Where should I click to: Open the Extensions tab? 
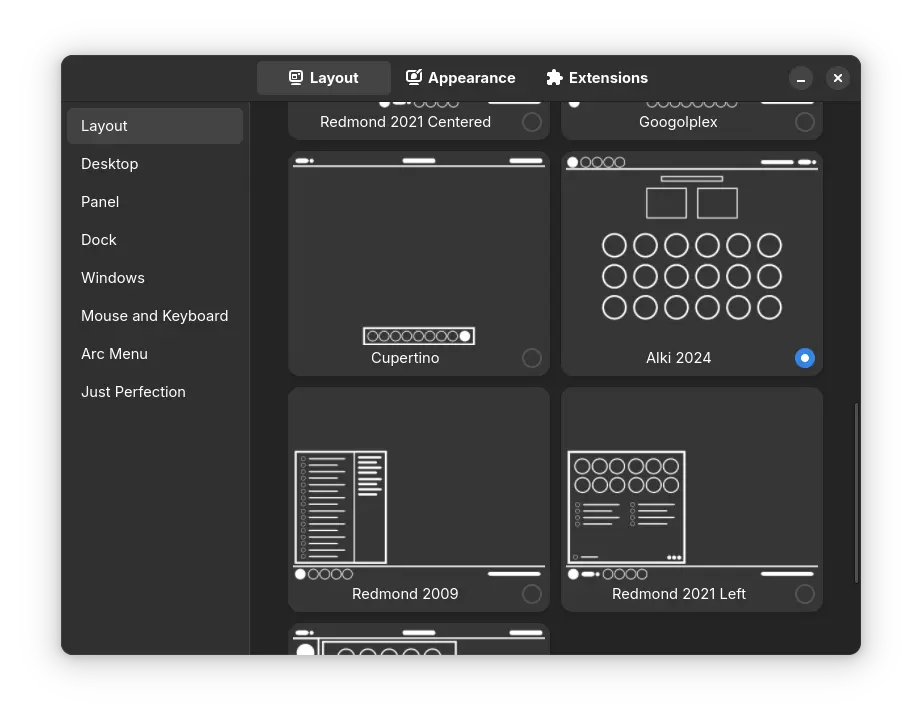click(597, 78)
